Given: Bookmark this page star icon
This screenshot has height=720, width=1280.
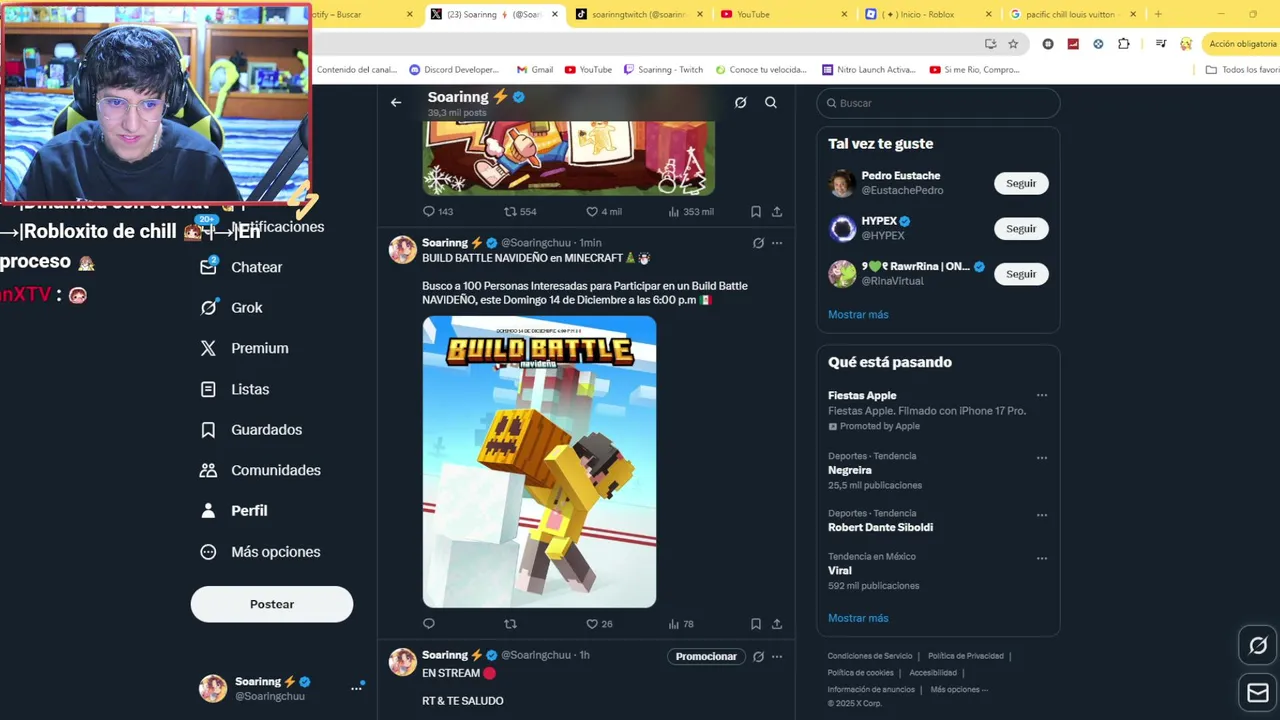Looking at the screenshot, I should pos(1013,44).
